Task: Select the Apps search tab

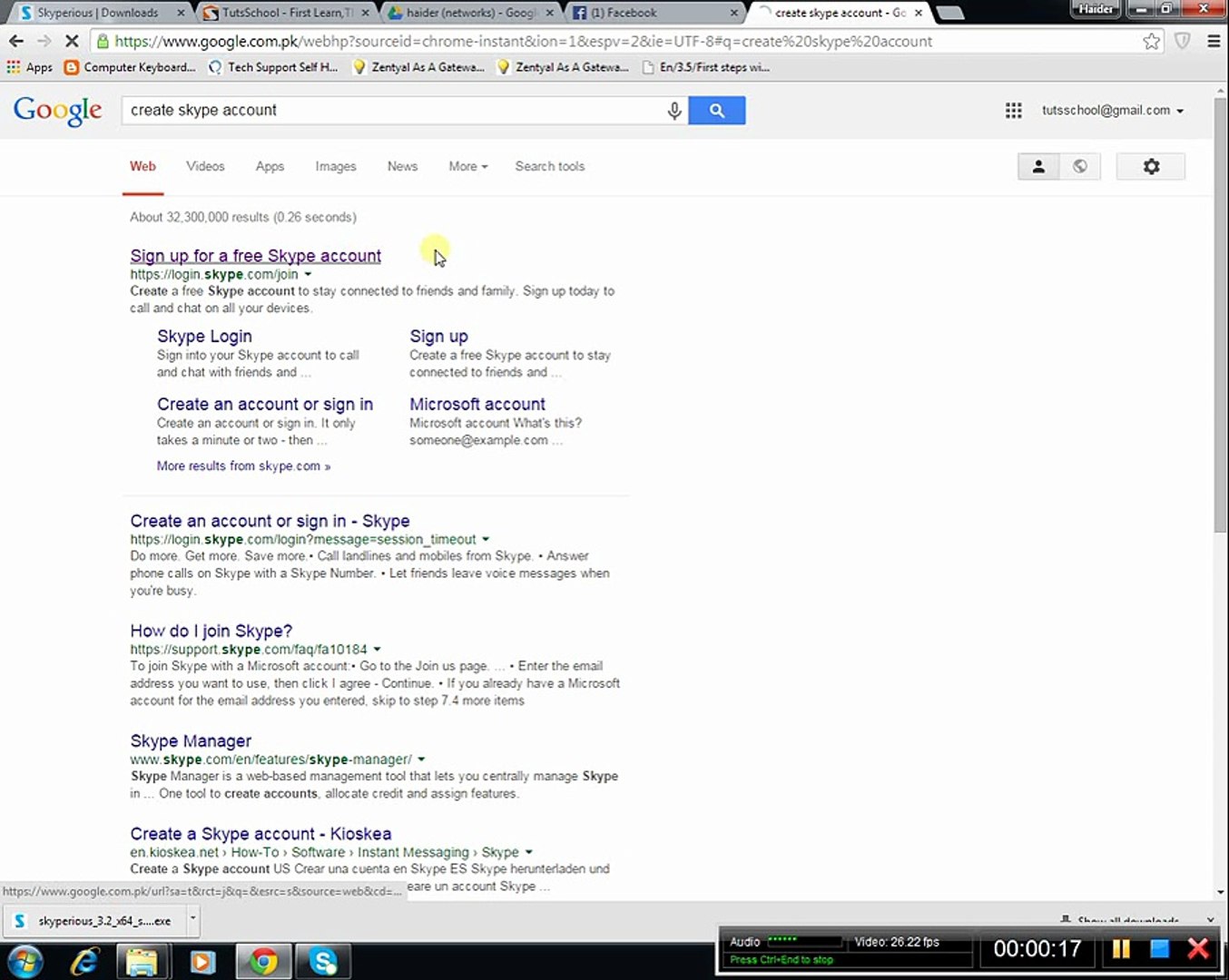Action: coord(270,166)
